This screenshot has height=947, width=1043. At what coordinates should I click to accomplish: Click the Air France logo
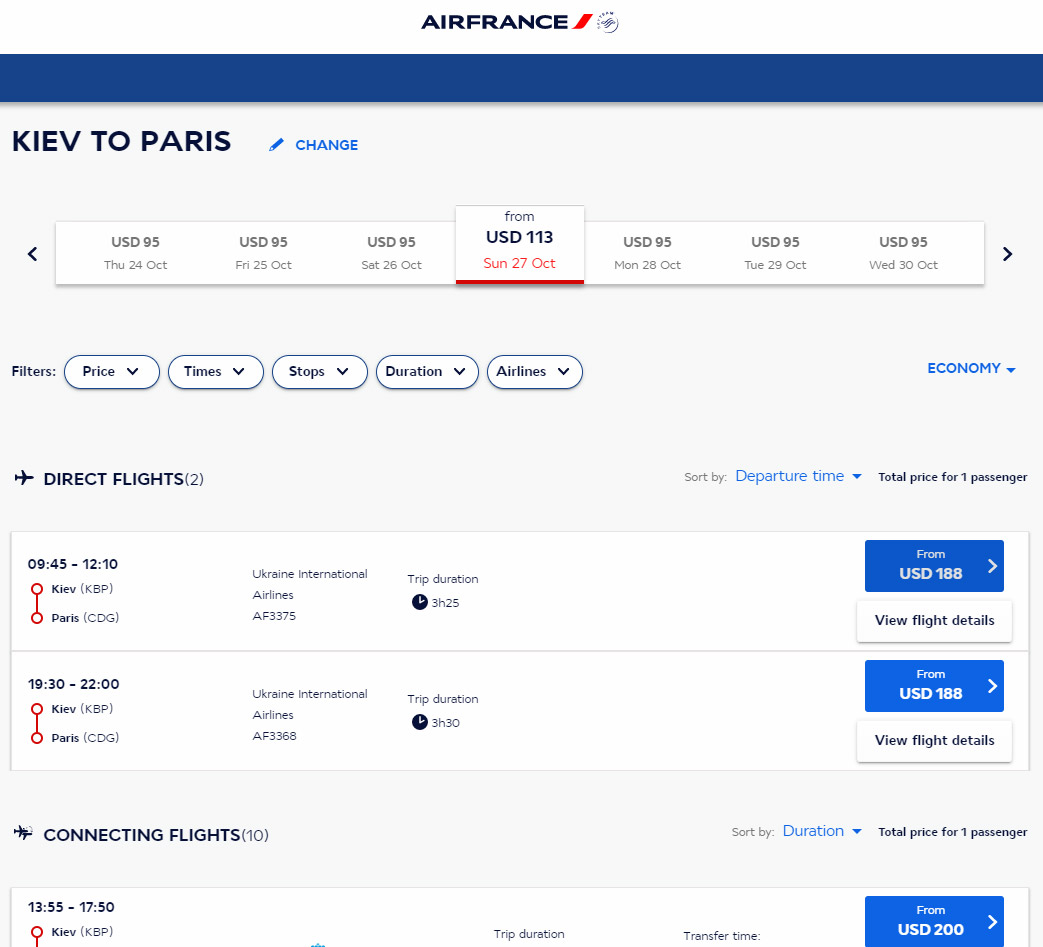click(507, 22)
